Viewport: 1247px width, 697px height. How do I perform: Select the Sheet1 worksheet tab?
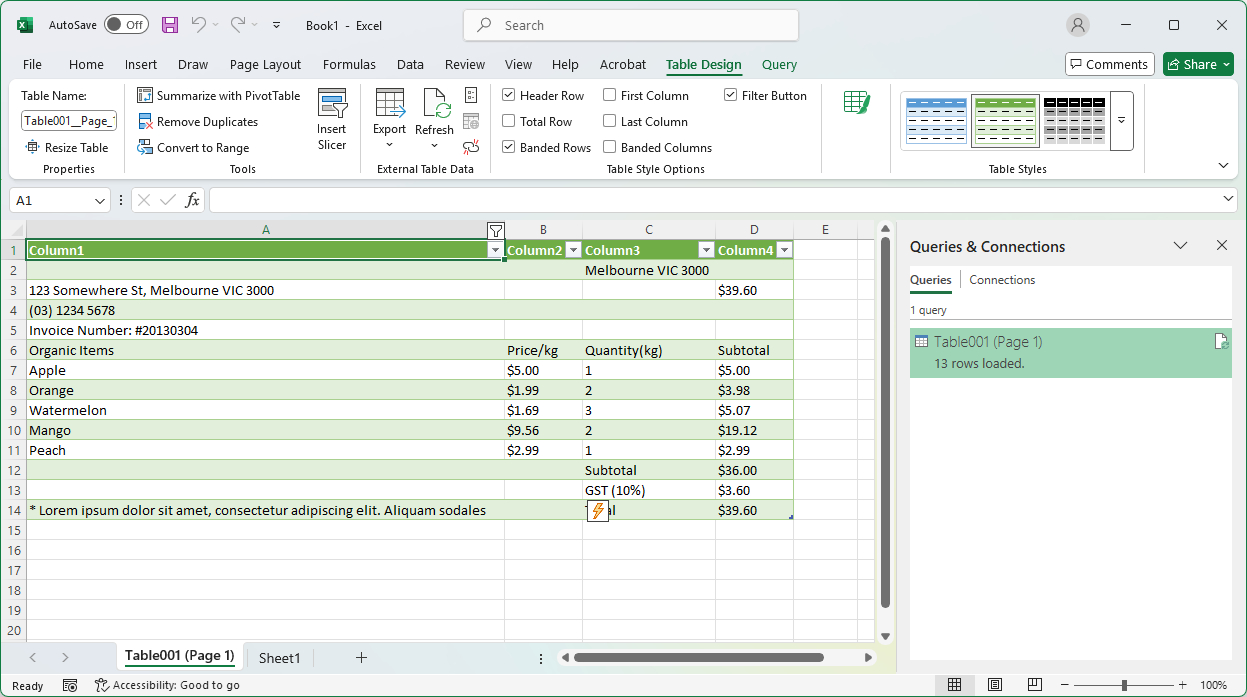tap(280, 657)
